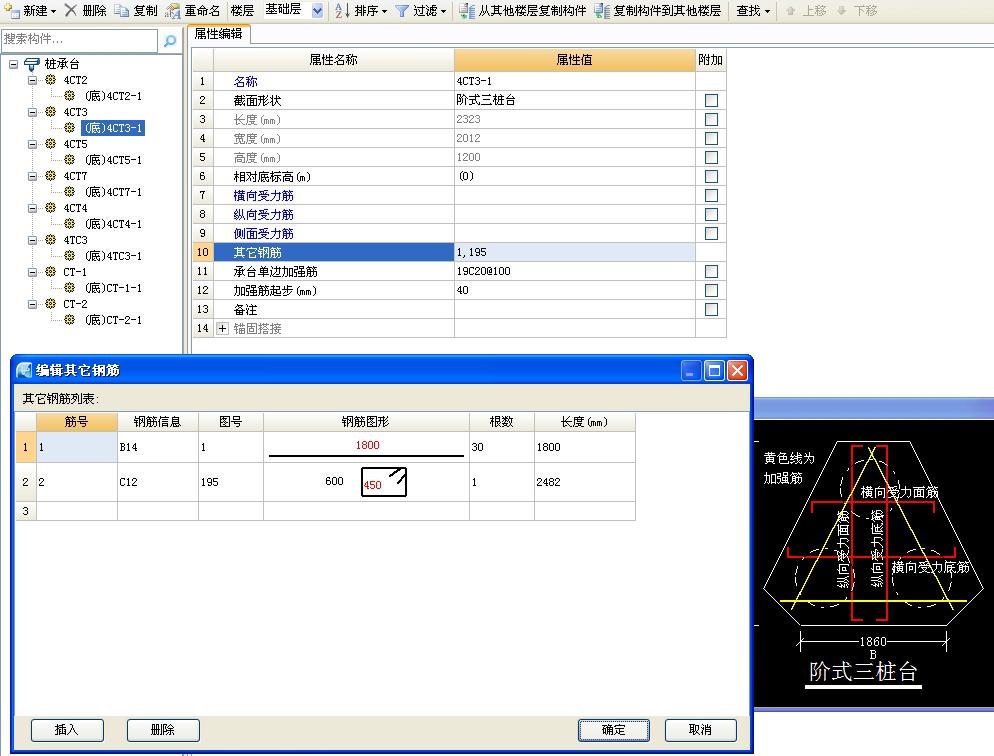Click the 上移 move up arrow icon
The width and height of the screenshot is (994, 756).
[x=791, y=11]
